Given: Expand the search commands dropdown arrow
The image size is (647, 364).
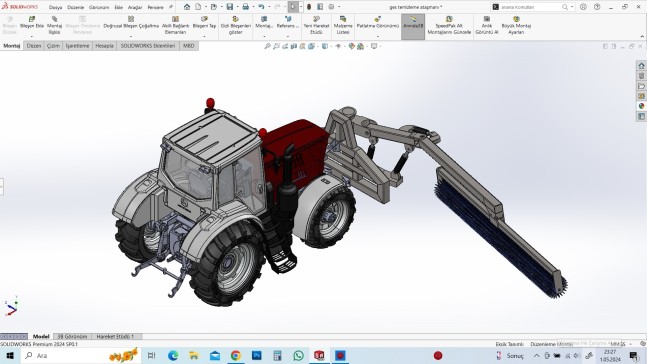Looking at the screenshot, I should (x=572, y=7).
